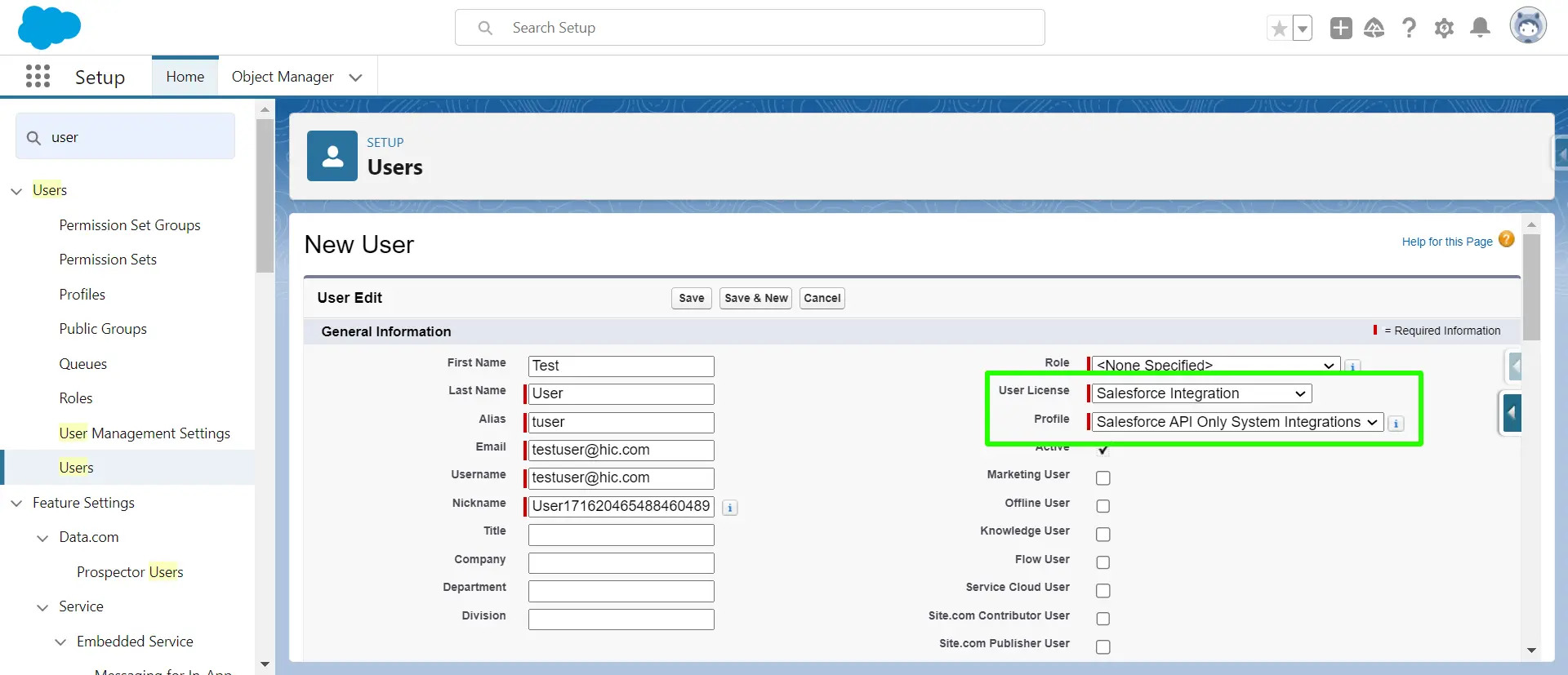Open the Global Actions plus icon
The height and width of the screenshot is (675, 1568).
point(1340,29)
